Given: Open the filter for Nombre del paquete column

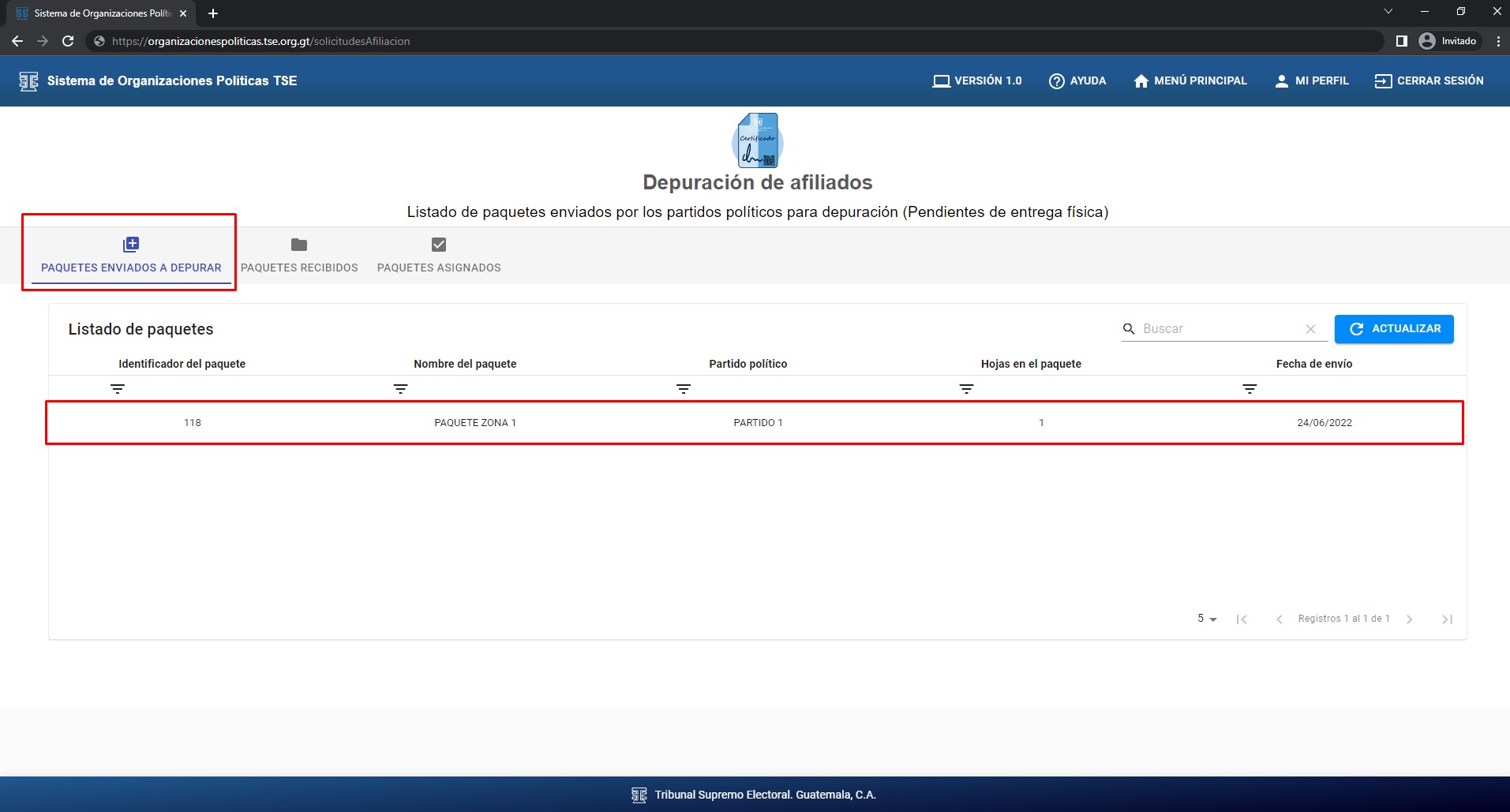Looking at the screenshot, I should point(400,389).
